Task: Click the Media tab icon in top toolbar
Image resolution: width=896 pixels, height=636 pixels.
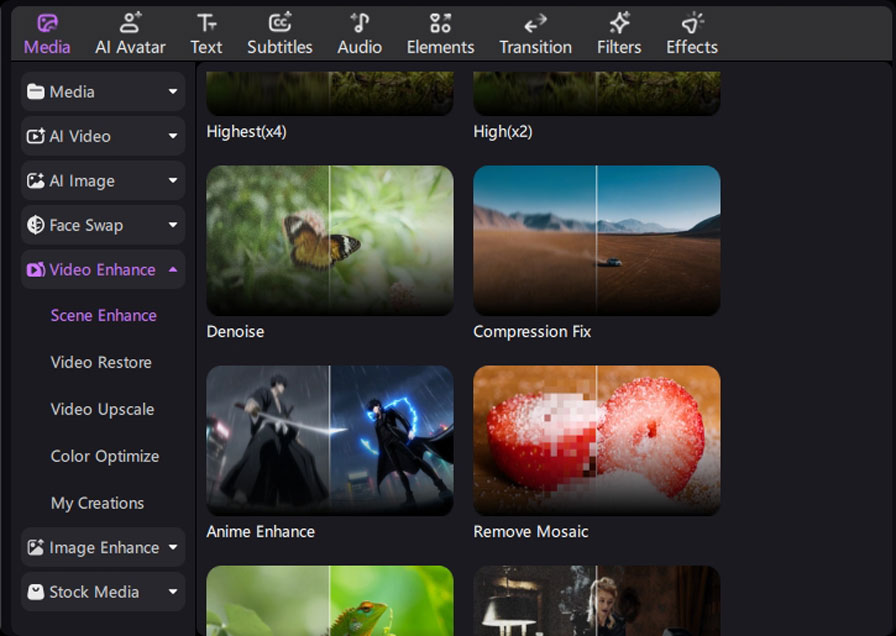Action: click(47, 23)
